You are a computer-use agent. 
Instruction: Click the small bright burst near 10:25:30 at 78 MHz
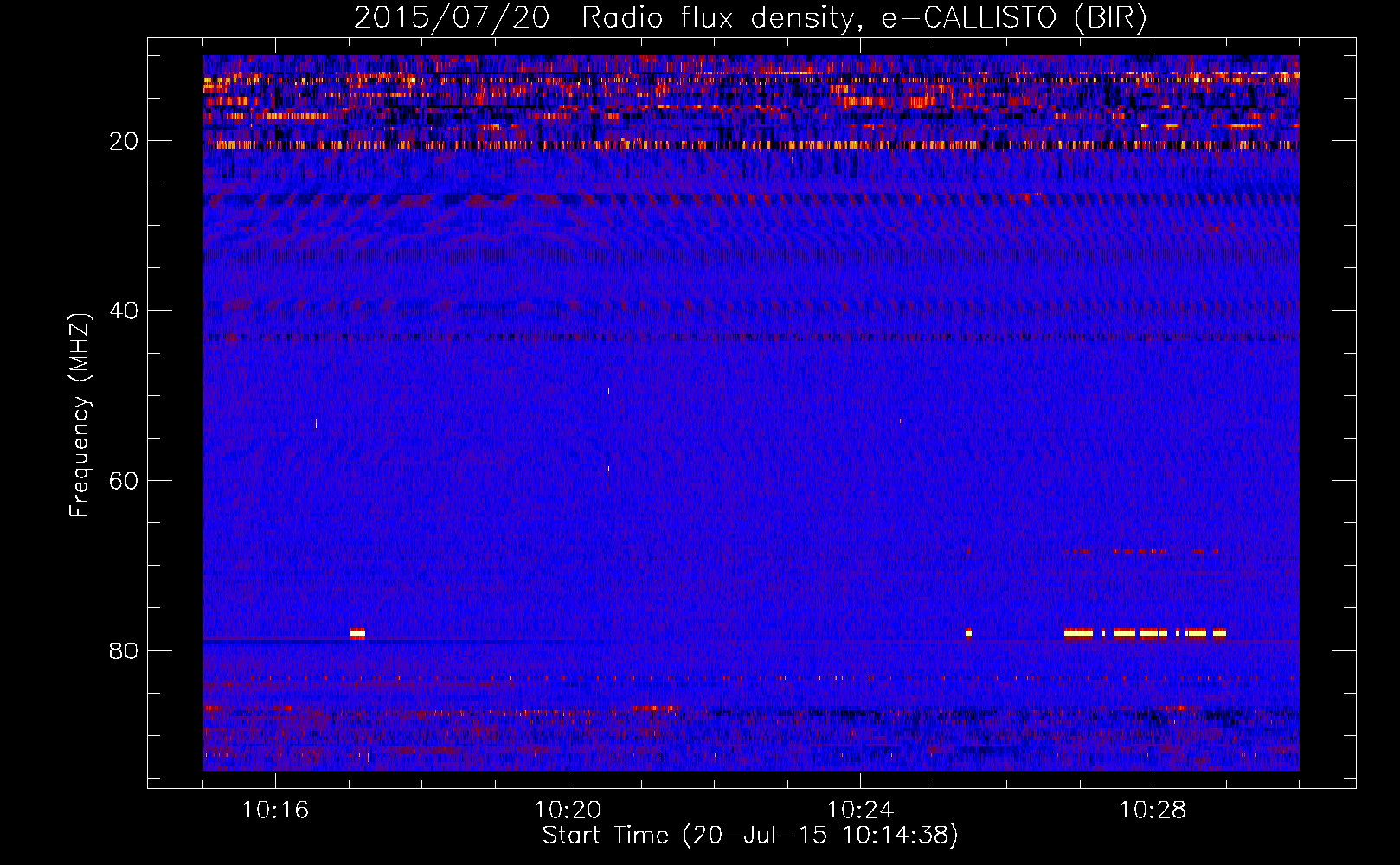pyautogui.click(x=968, y=633)
